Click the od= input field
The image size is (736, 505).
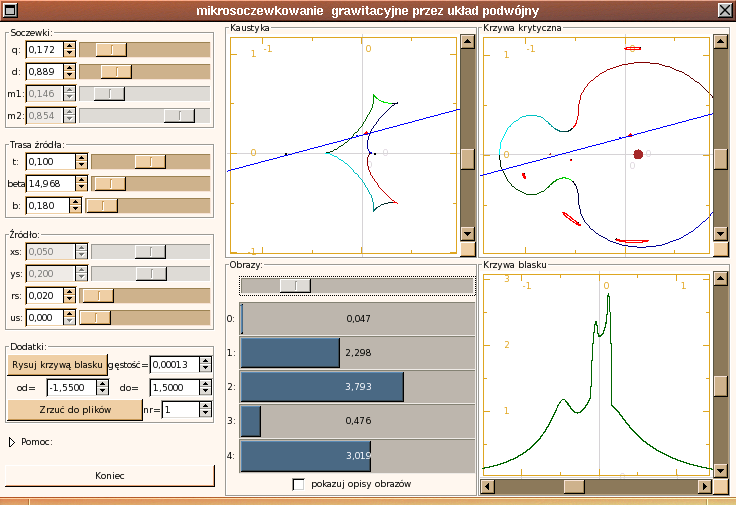pyautogui.click(x=72, y=387)
